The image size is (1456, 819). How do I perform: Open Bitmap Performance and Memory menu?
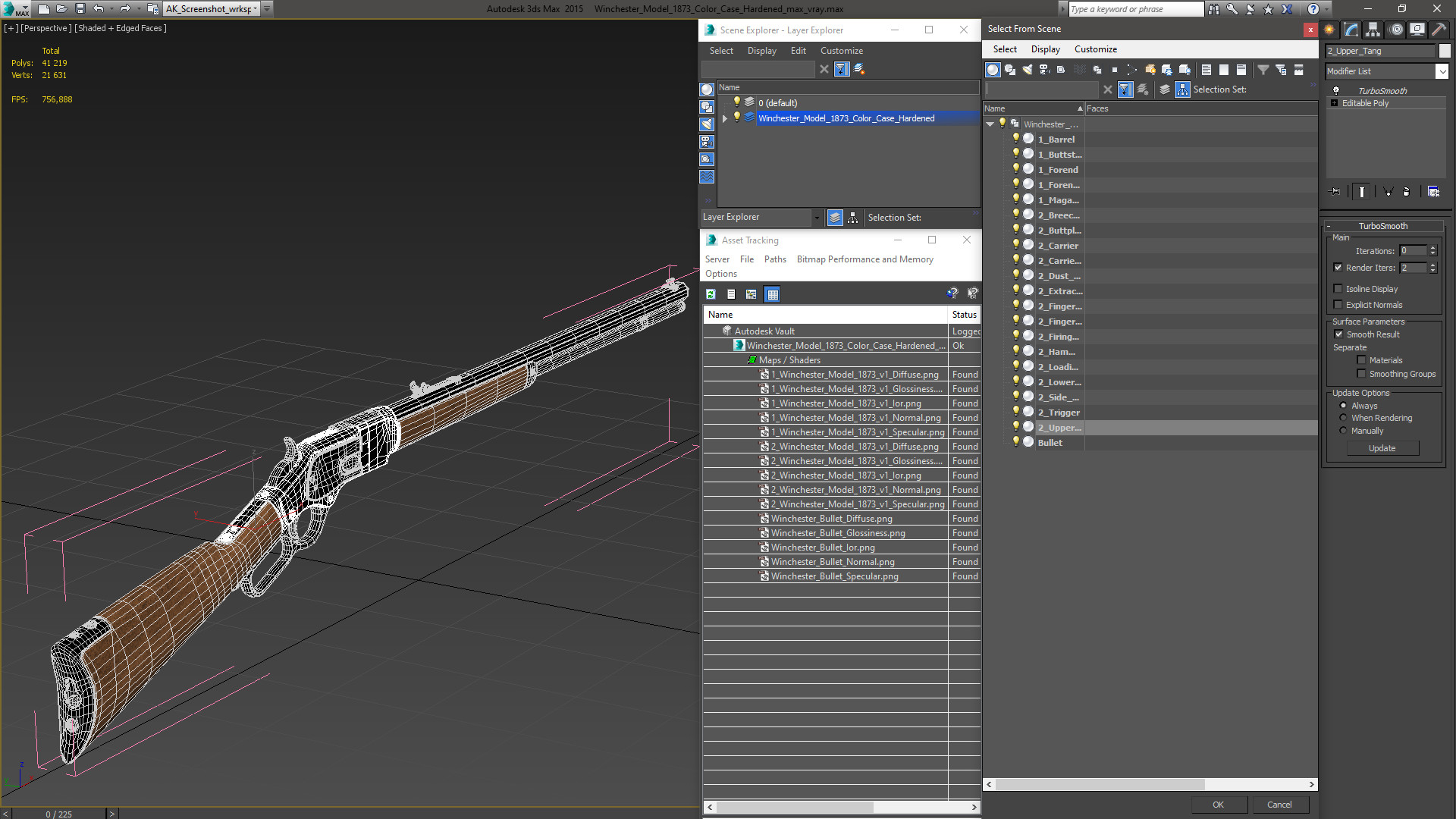(x=864, y=259)
